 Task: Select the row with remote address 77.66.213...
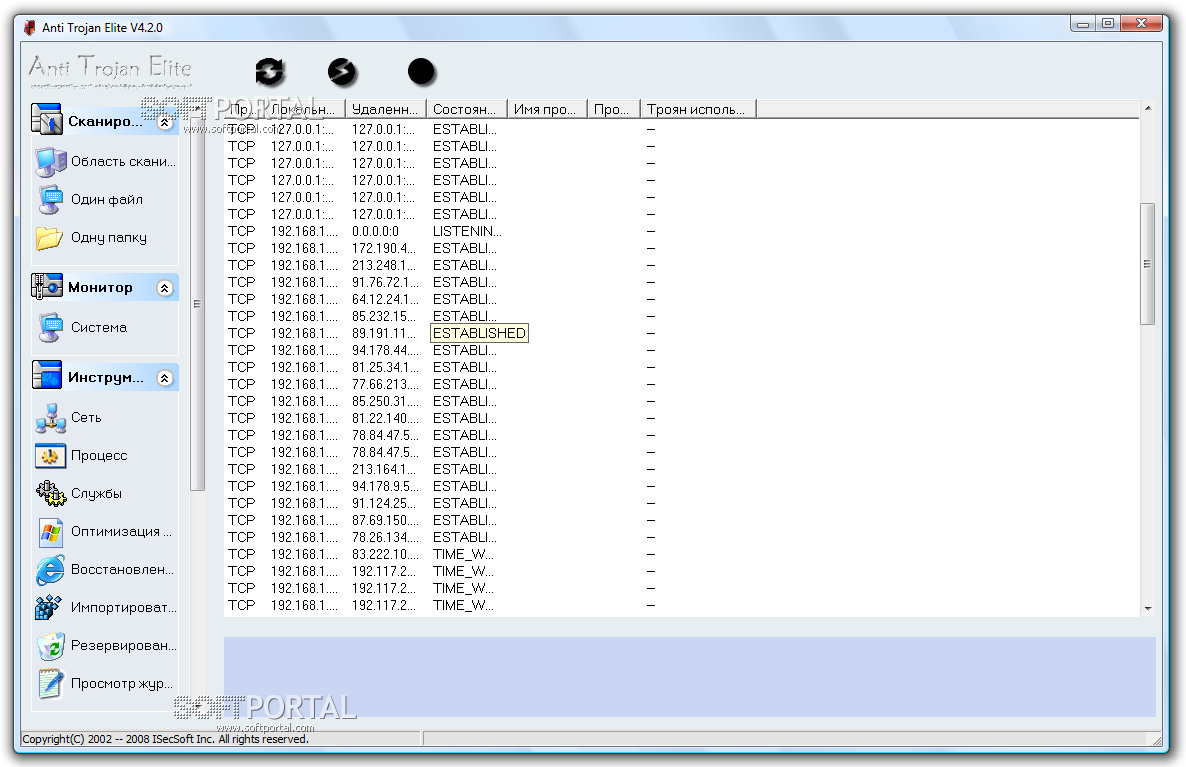pos(682,384)
